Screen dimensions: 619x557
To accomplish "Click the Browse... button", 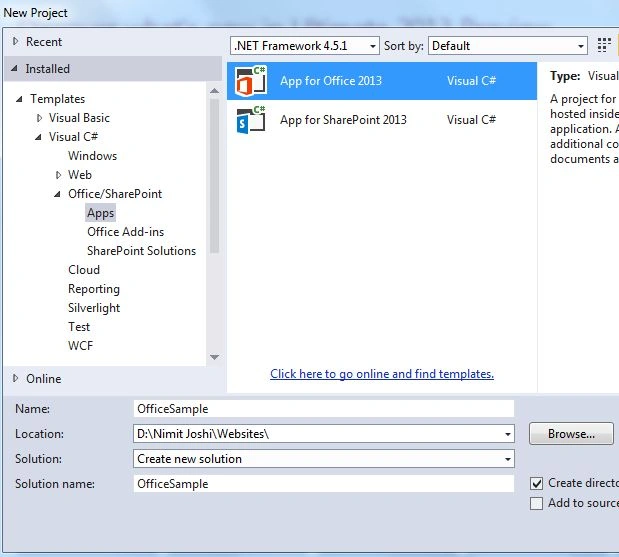I will tap(571, 434).
